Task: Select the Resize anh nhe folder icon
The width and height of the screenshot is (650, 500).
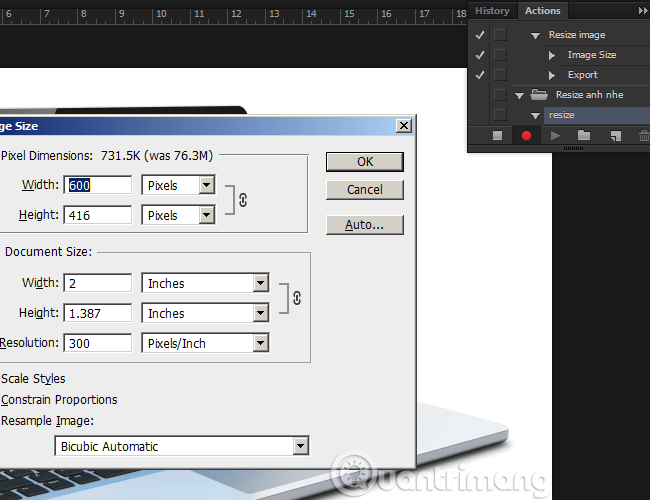Action: (539, 95)
